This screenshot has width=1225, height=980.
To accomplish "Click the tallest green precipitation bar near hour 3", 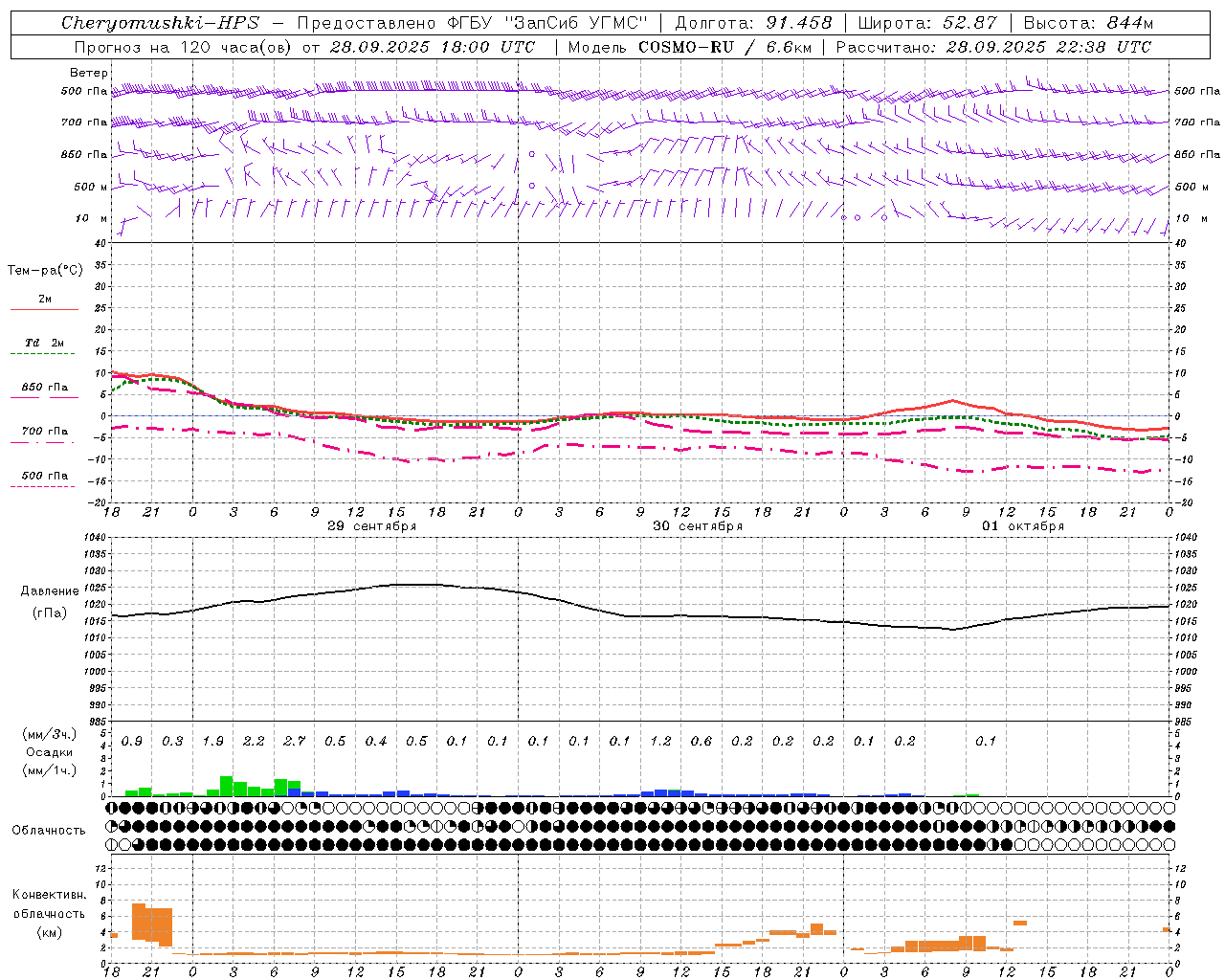I will coord(227,787).
